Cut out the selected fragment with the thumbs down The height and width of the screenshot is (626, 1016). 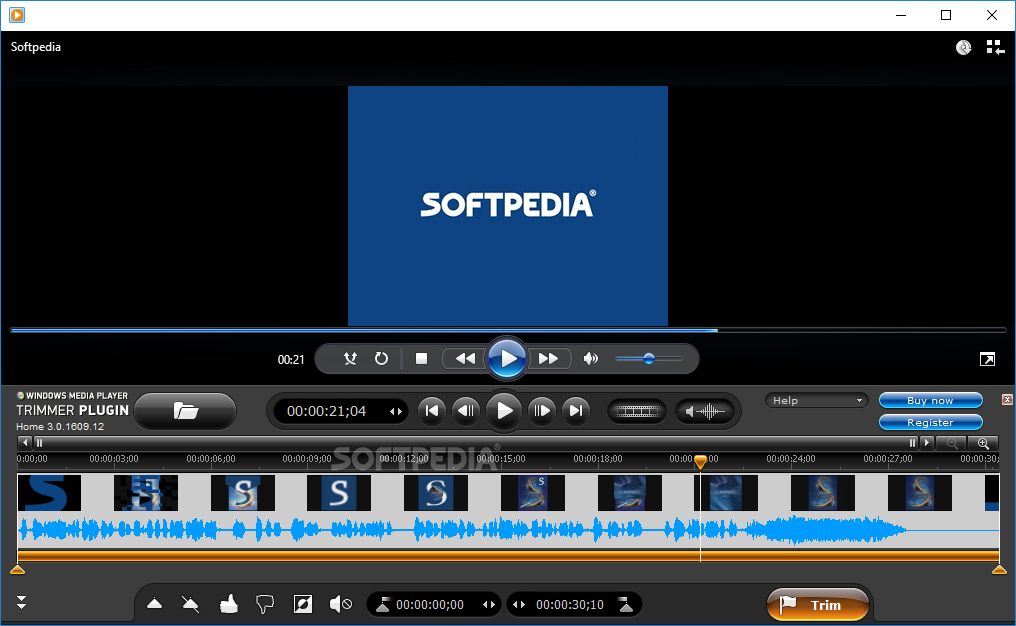tap(265, 604)
